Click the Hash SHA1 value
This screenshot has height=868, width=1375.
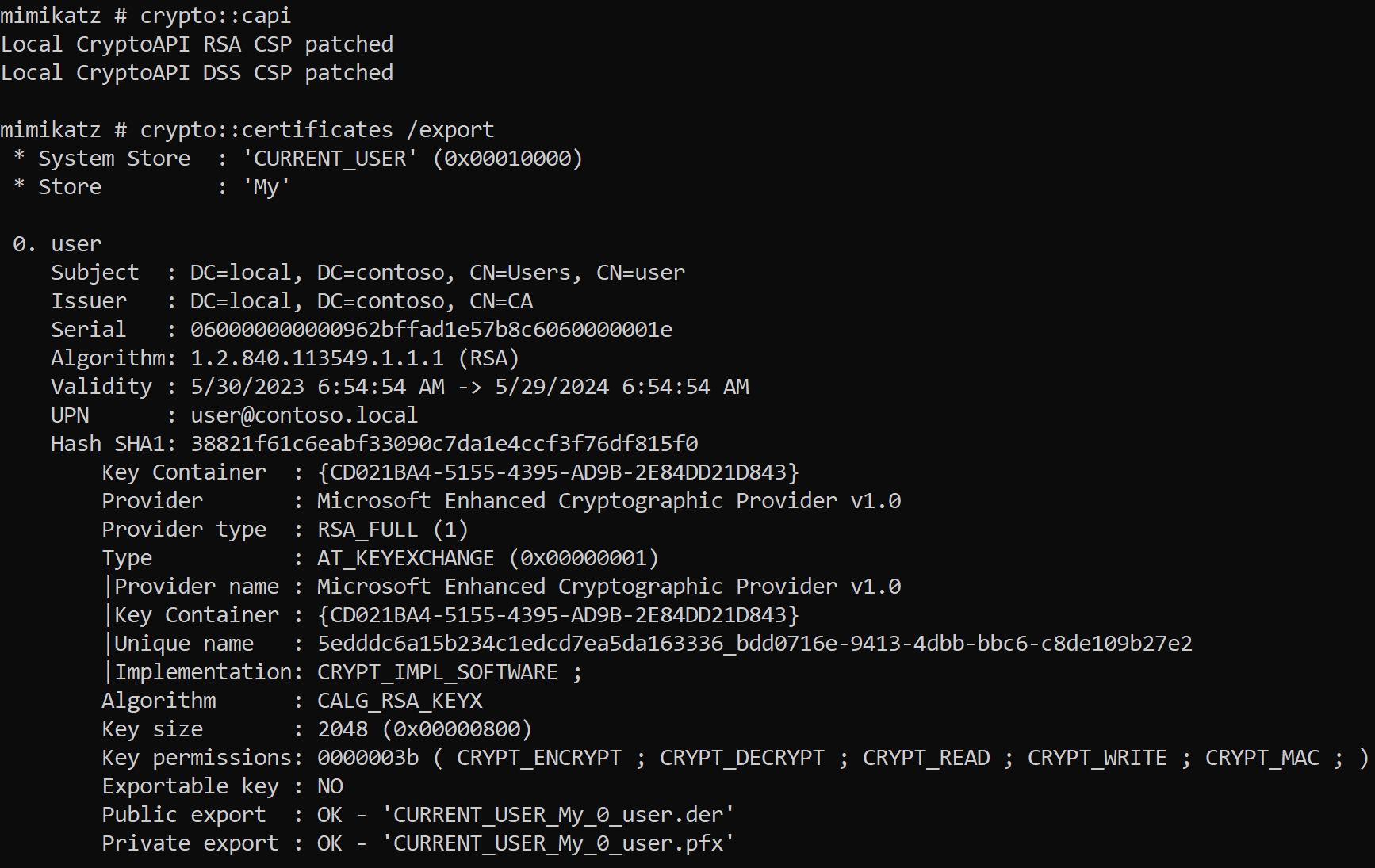[444, 444]
